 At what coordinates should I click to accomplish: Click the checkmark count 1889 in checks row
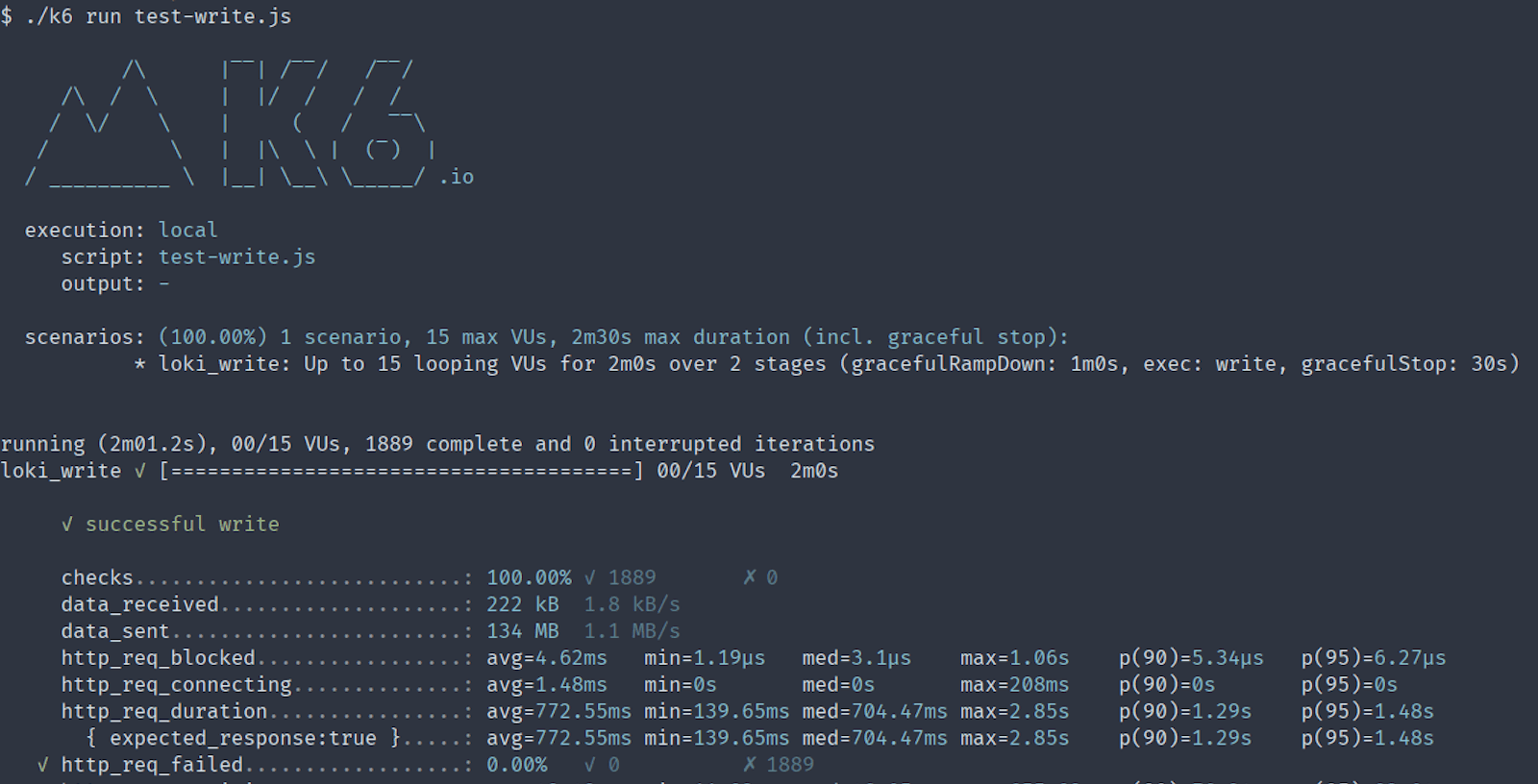click(632, 577)
